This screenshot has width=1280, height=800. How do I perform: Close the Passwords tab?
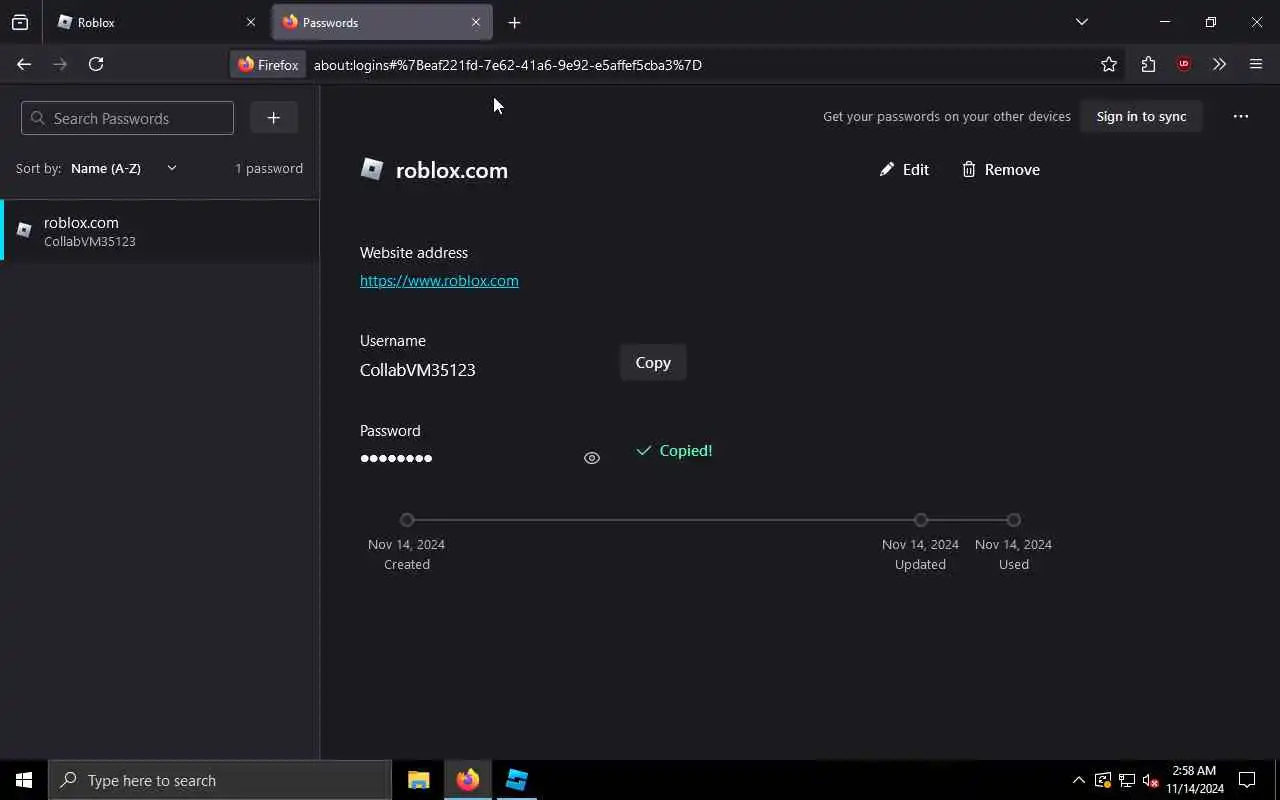(x=476, y=22)
